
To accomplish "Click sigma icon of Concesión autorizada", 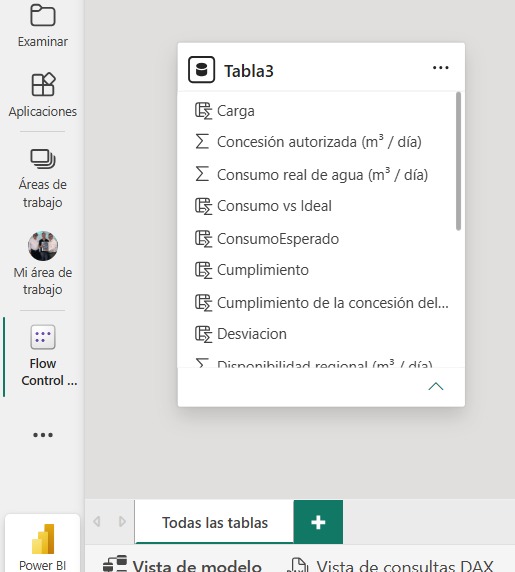I will pyautogui.click(x=202, y=142).
